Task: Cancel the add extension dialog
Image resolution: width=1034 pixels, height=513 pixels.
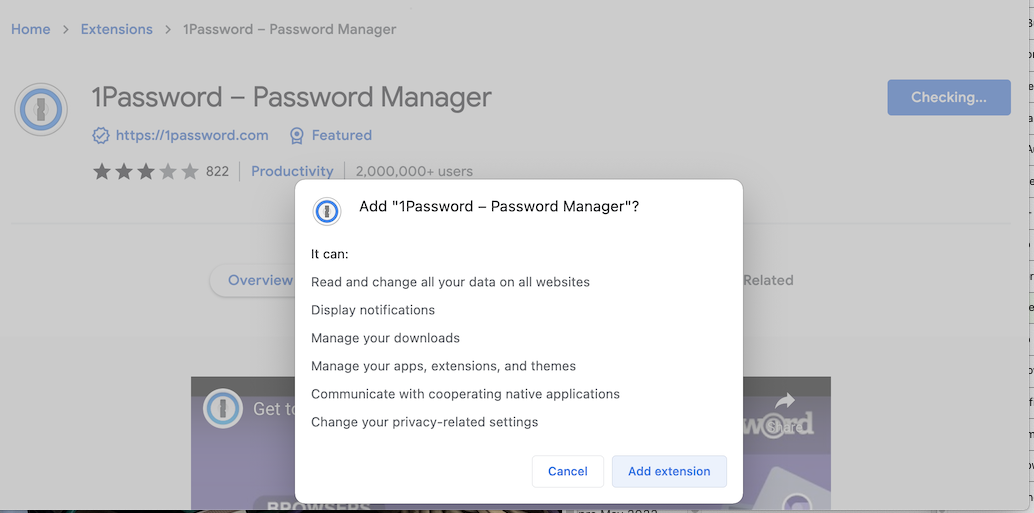Action: point(568,471)
